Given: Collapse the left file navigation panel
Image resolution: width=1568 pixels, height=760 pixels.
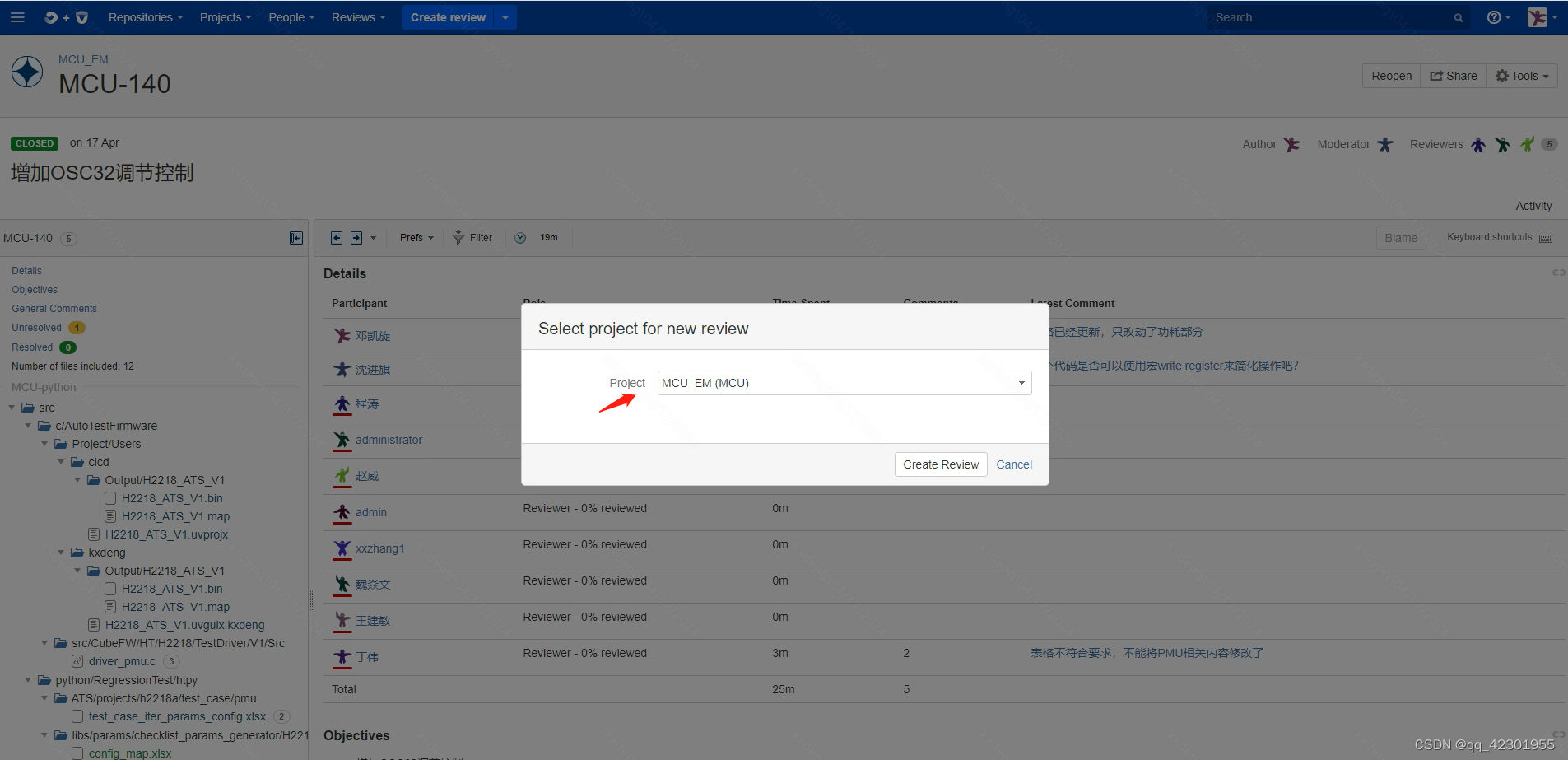Looking at the screenshot, I should coord(296,238).
